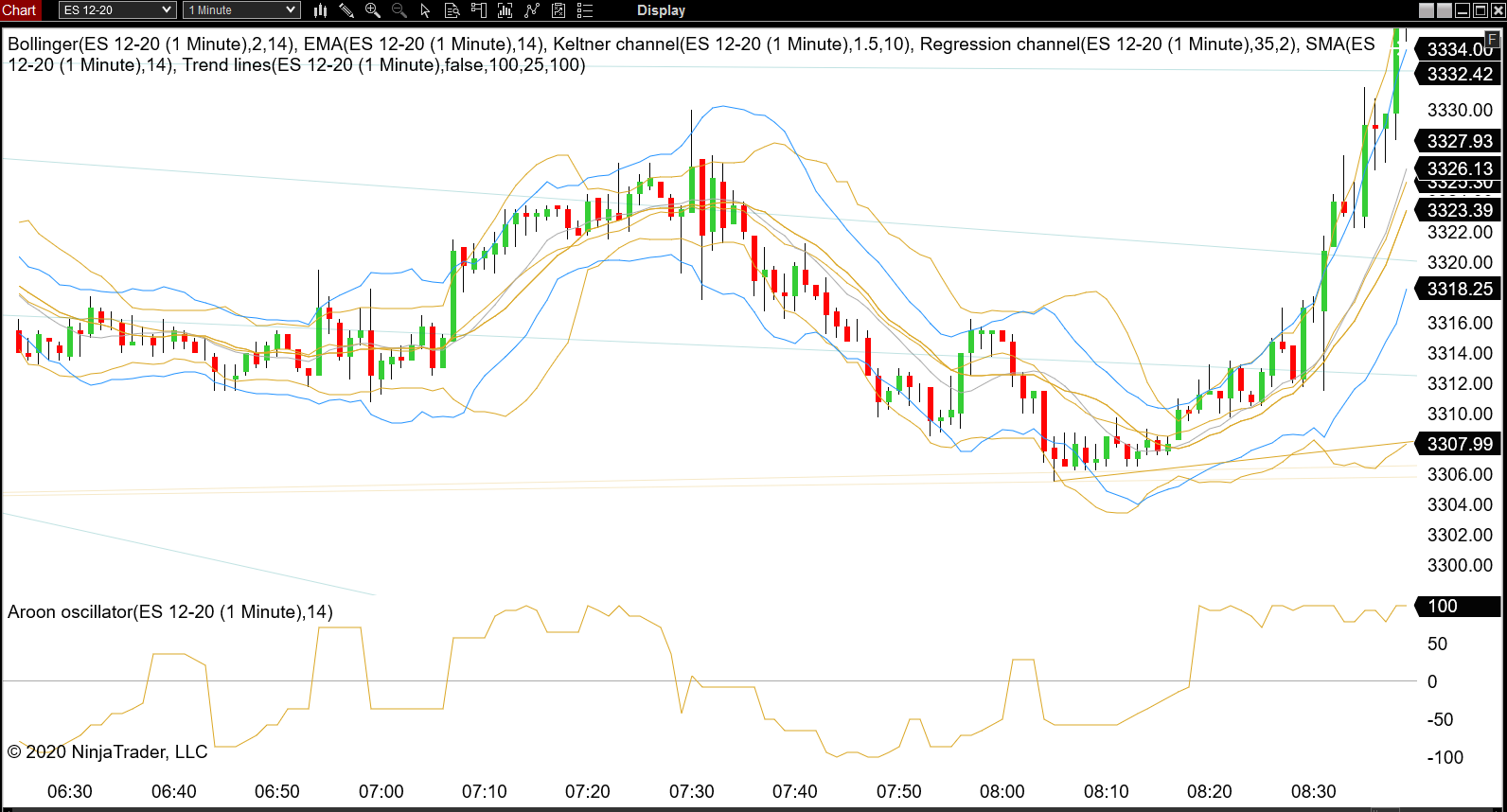Open the data box icon

452,10
